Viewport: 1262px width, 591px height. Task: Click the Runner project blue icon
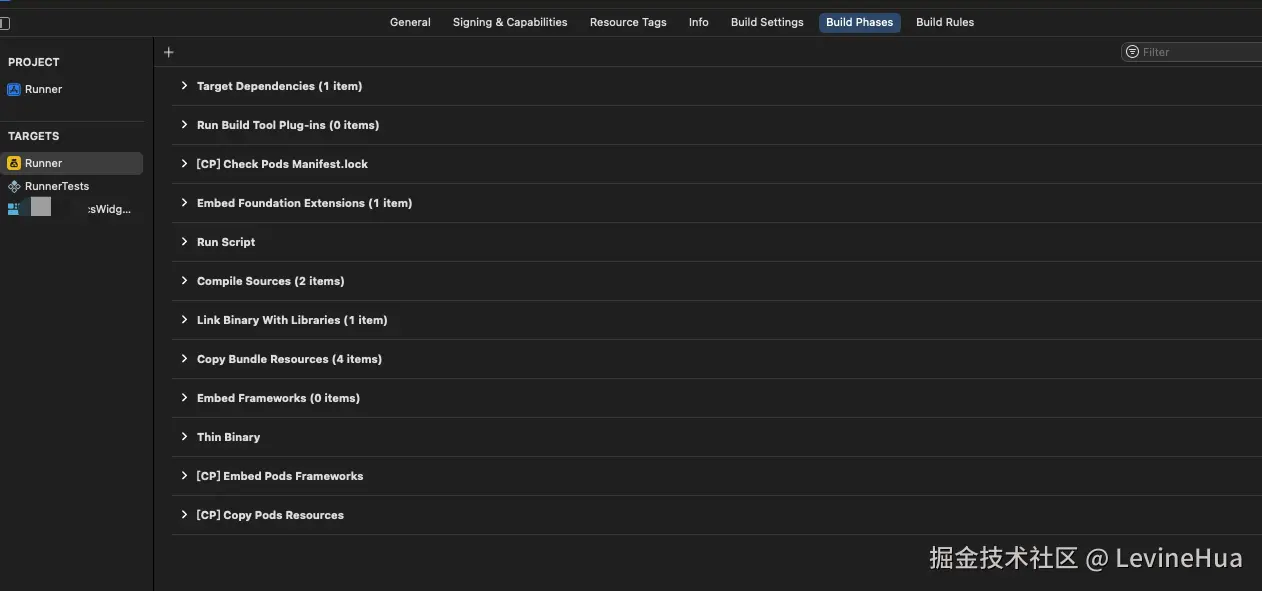click(14, 89)
